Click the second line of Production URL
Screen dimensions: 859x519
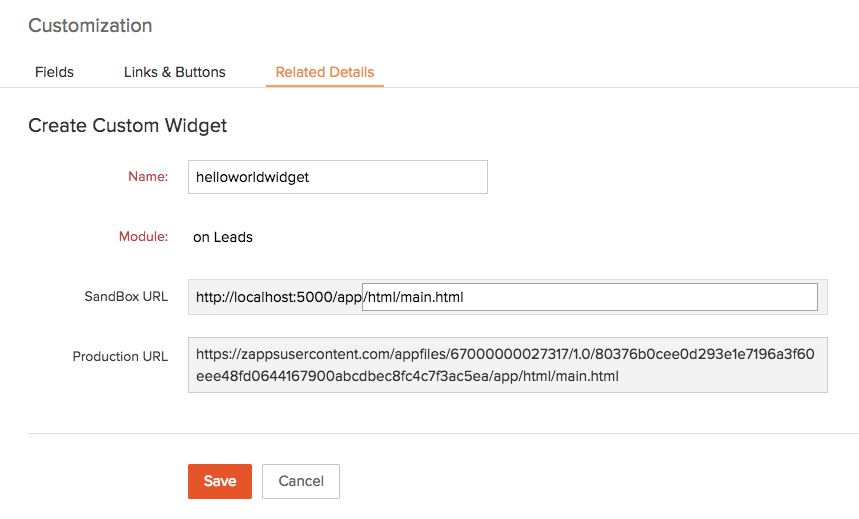[x=407, y=376]
